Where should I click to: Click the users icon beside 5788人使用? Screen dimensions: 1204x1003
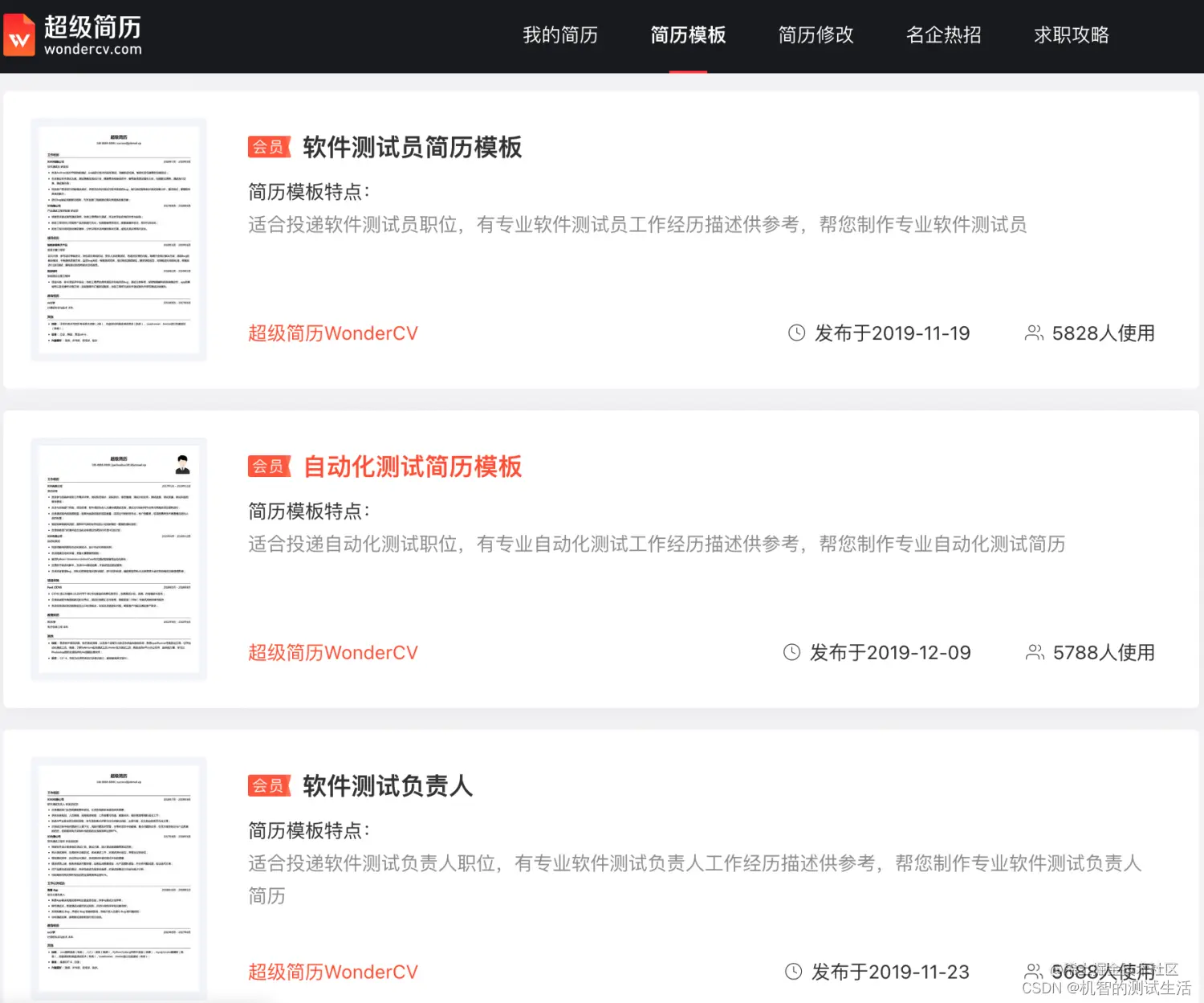click(1035, 653)
